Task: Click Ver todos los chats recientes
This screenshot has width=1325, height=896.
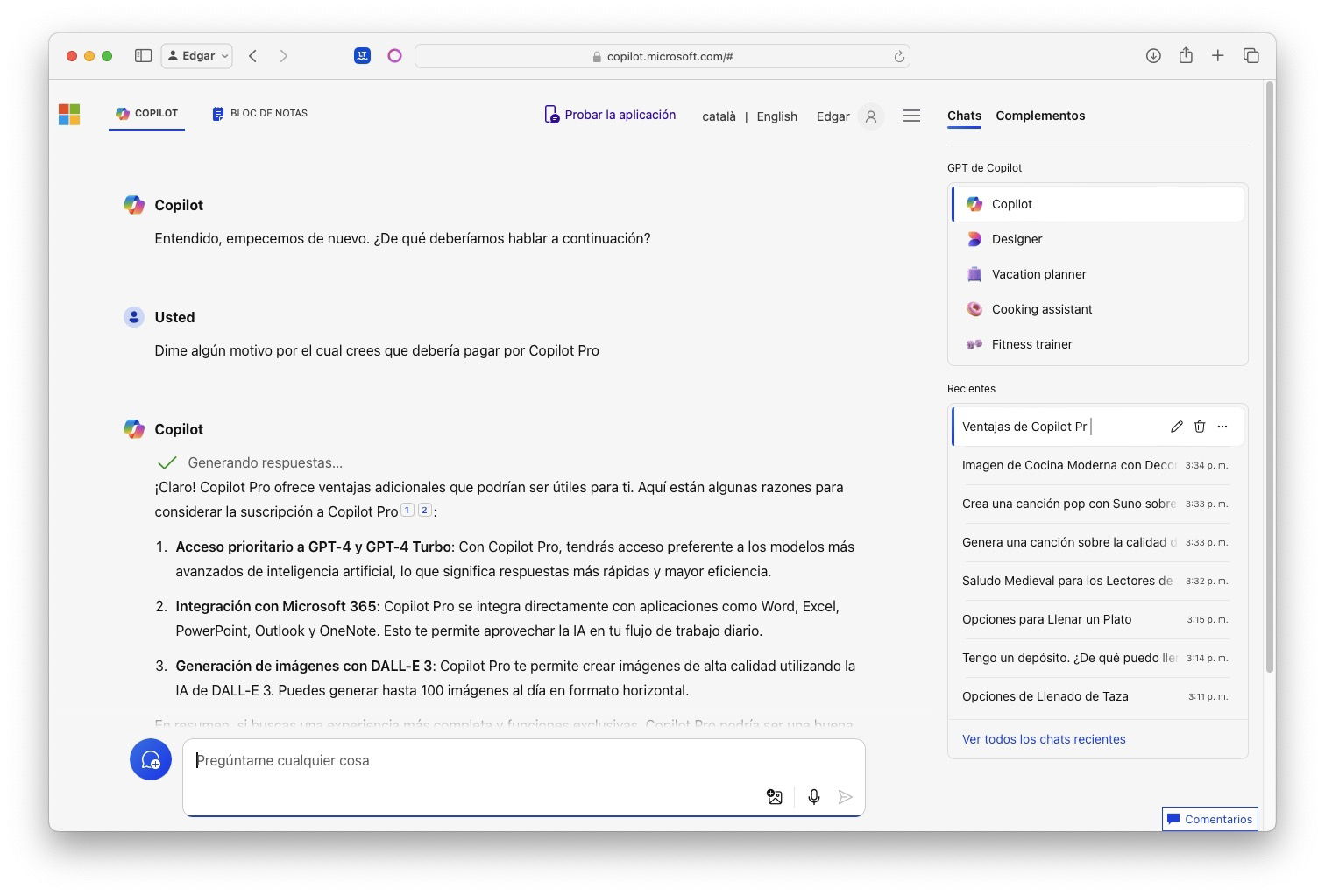Action: tap(1044, 739)
